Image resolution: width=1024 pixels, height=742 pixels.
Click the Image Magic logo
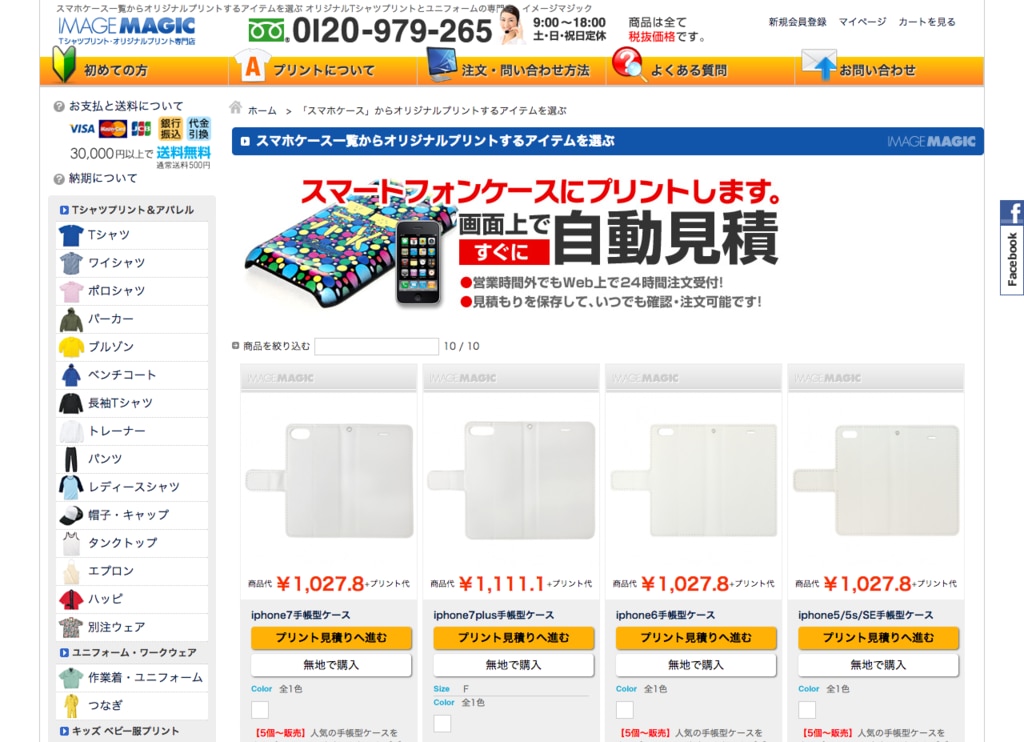(126, 30)
